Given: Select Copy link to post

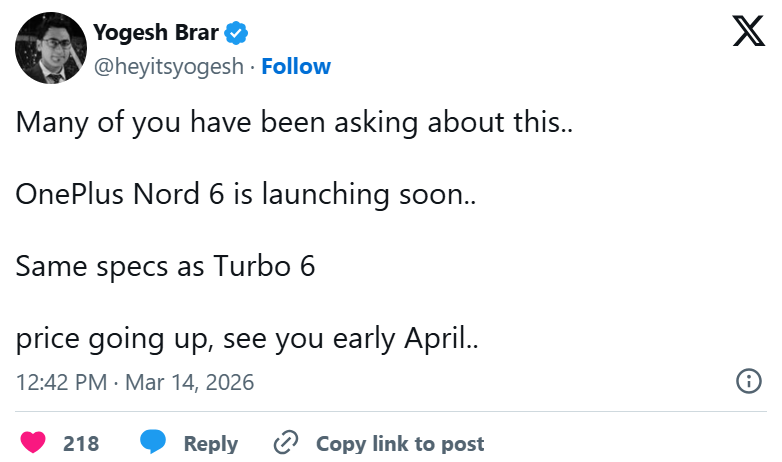Looking at the screenshot, I should coord(400,443).
